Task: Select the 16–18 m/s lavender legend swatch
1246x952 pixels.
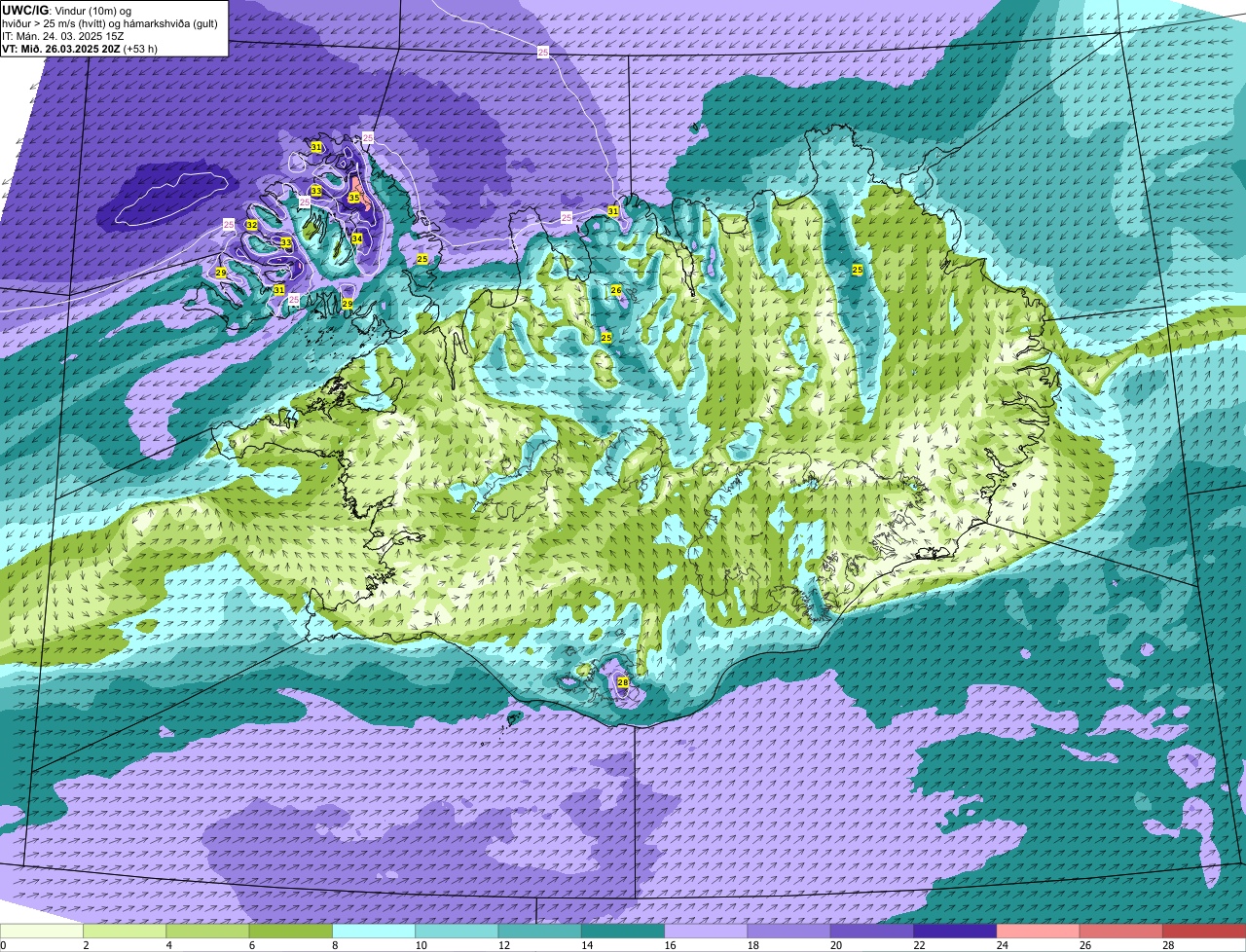Action: [706, 932]
